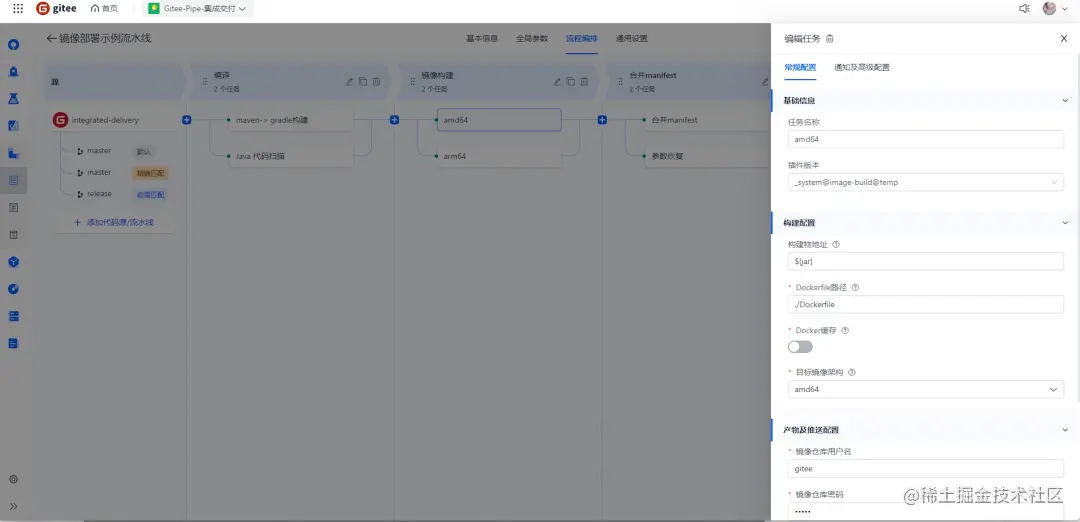Click 添加代码源/流水线 link
Screen dimensions: 1080x522
[114, 222]
